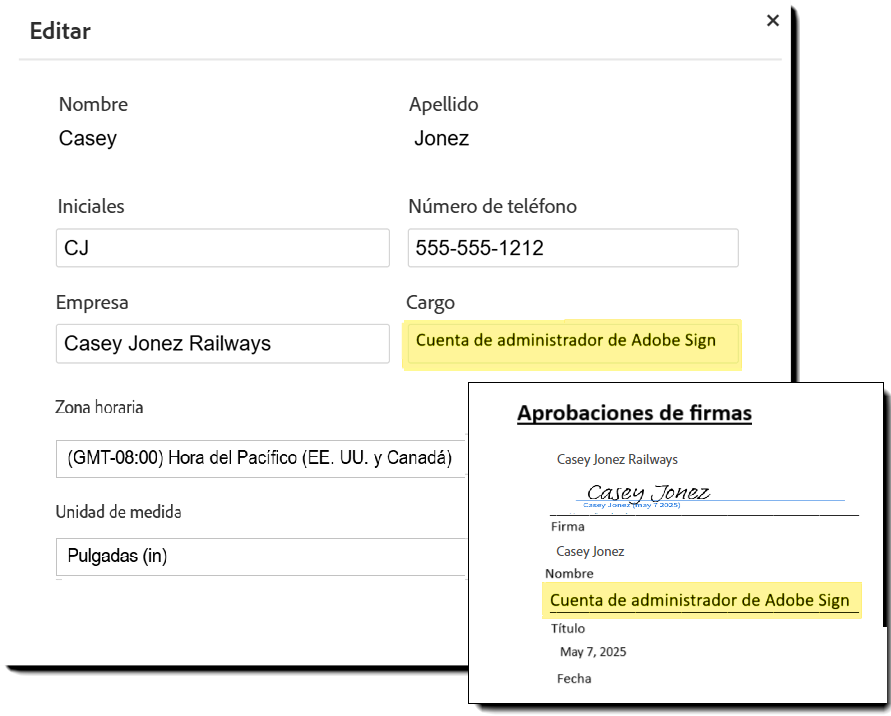Click the Casey Jonez handwritten signature
This screenshot has height=716, width=891.
click(x=648, y=491)
